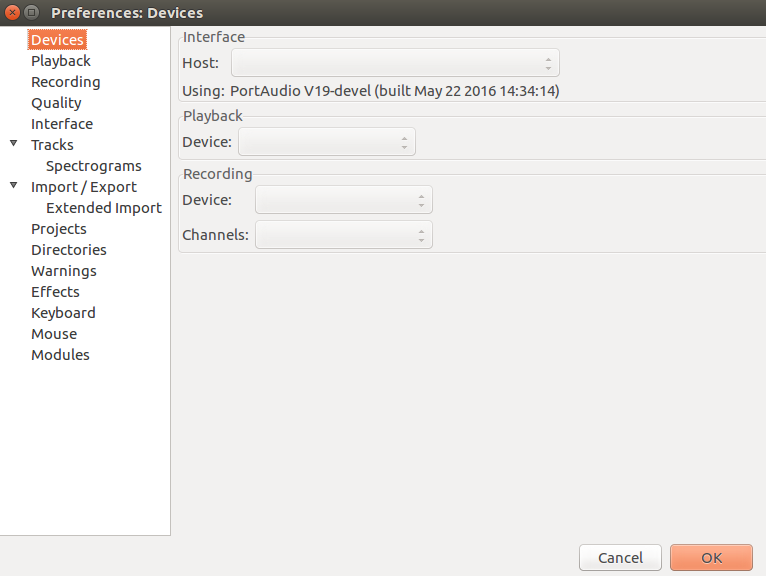Select Directories in the category list
This screenshot has width=766, height=576.
pos(68,250)
